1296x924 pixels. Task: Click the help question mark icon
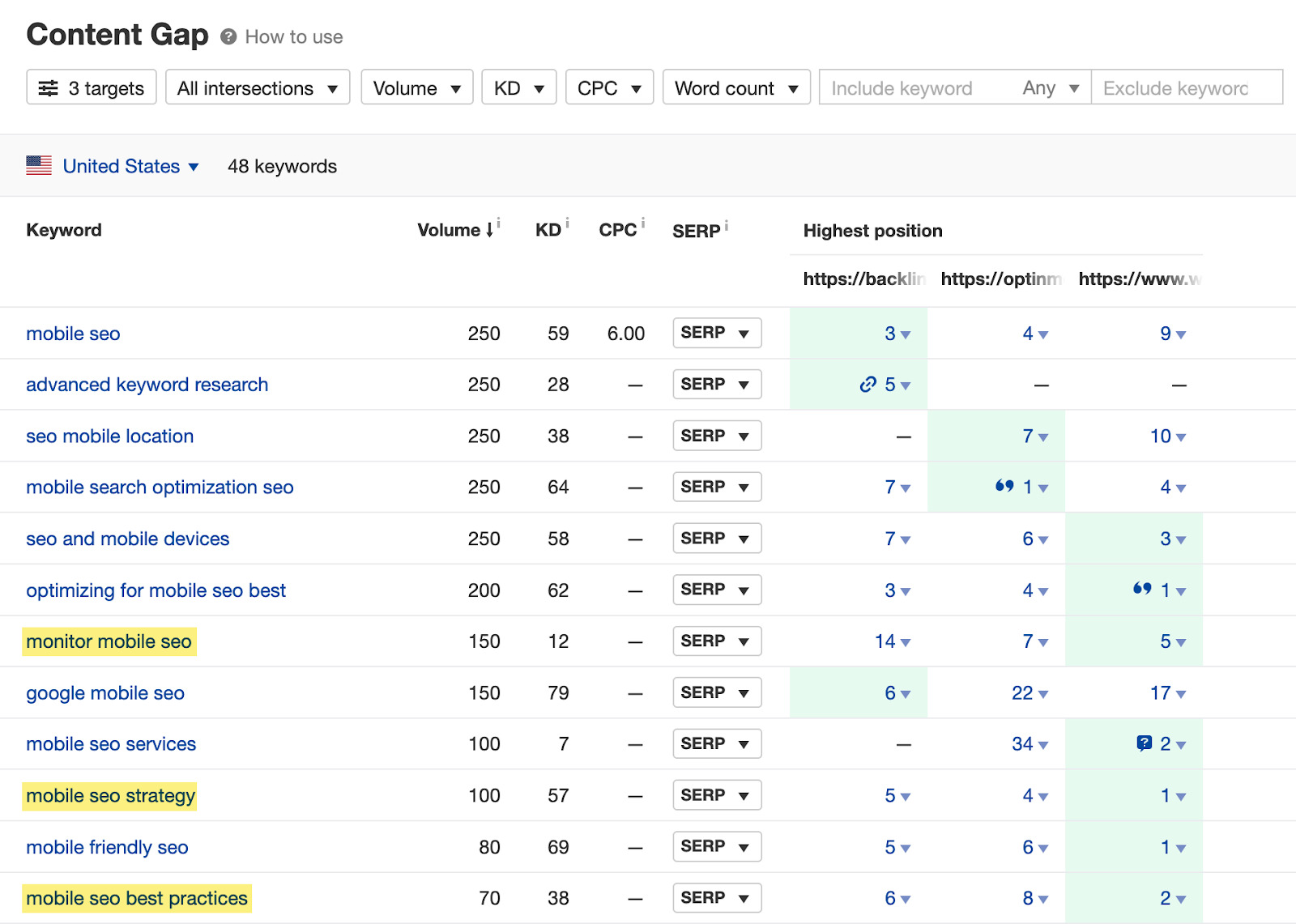pyautogui.click(x=228, y=37)
